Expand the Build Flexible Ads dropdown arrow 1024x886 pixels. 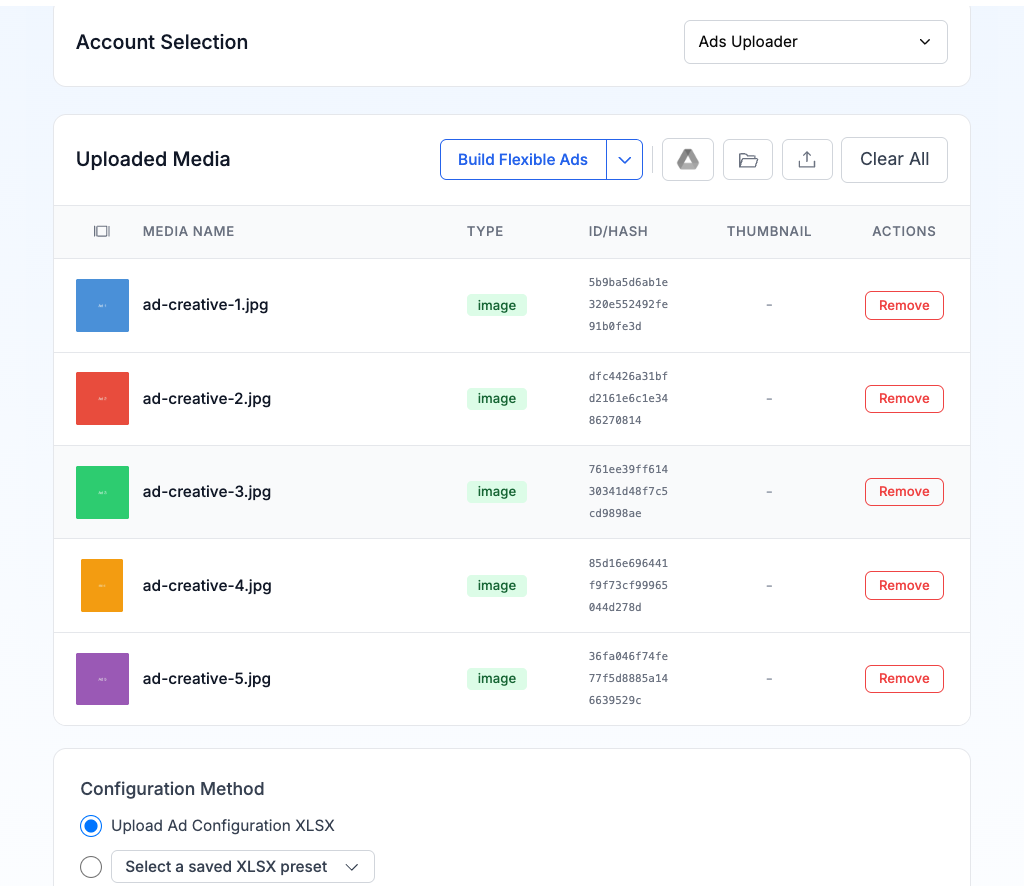tap(624, 160)
